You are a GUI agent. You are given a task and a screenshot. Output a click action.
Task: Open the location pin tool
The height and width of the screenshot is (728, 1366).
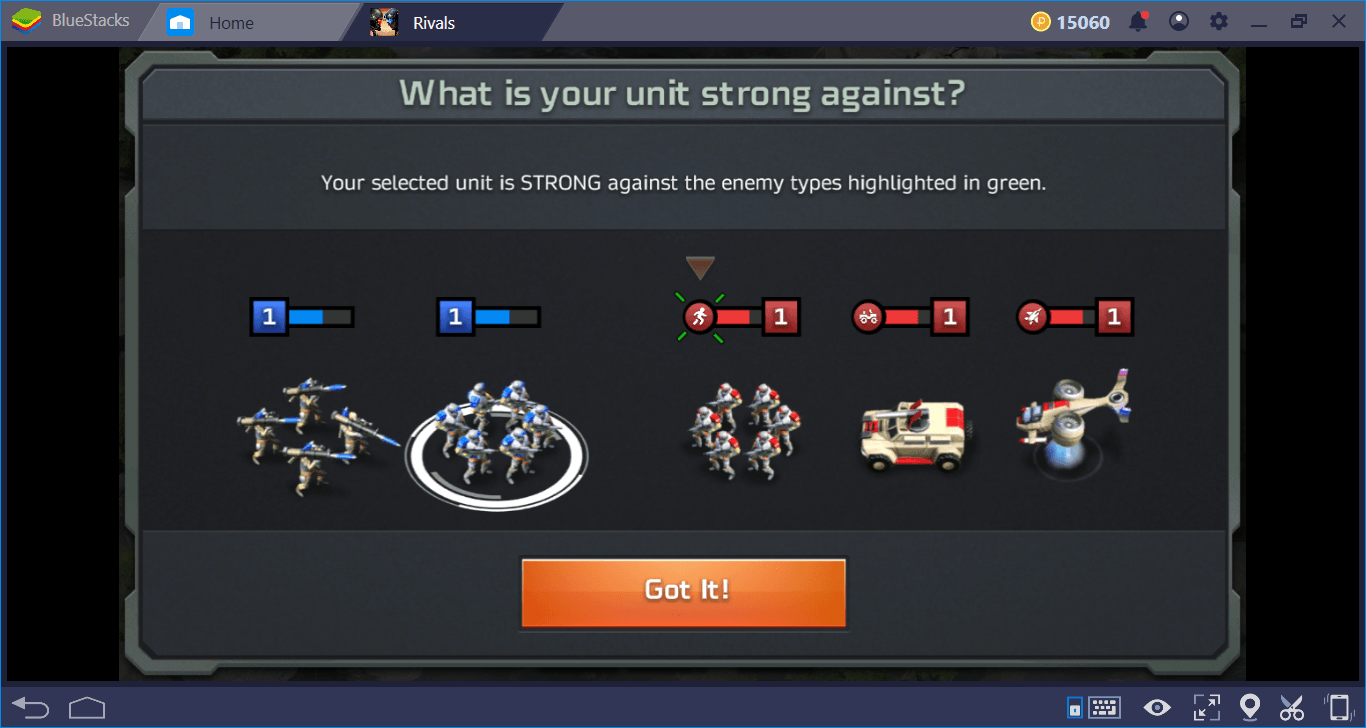coord(1249,708)
